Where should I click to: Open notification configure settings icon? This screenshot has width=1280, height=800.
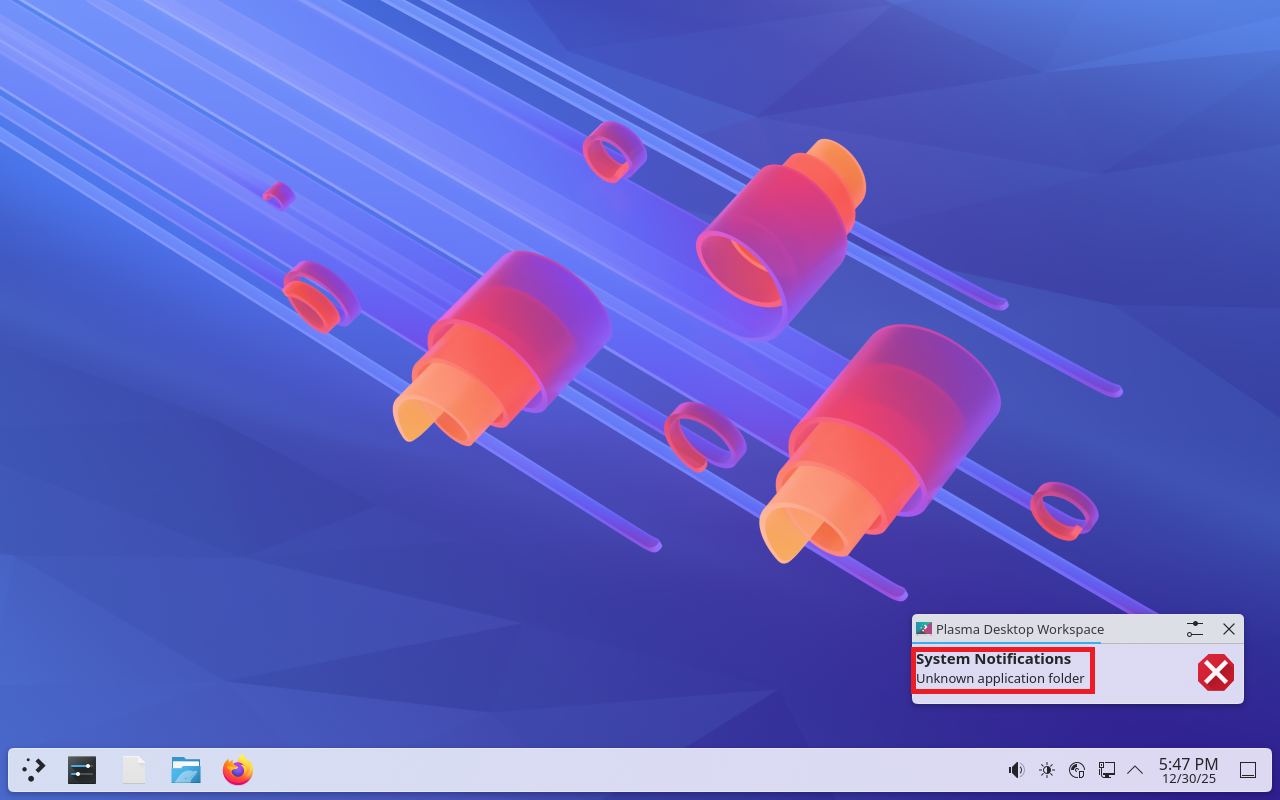point(1195,629)
